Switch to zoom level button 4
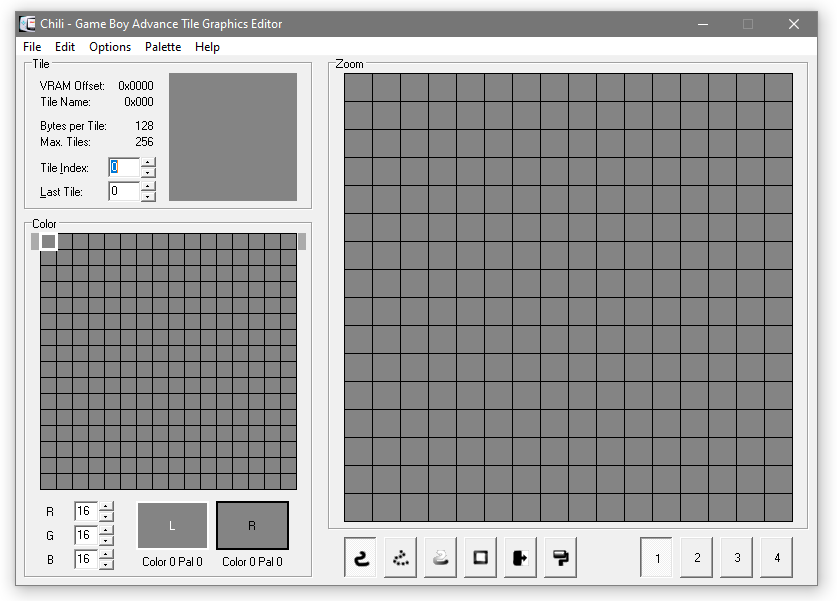Viewport: 837px width, 601px height. [777, 557]
